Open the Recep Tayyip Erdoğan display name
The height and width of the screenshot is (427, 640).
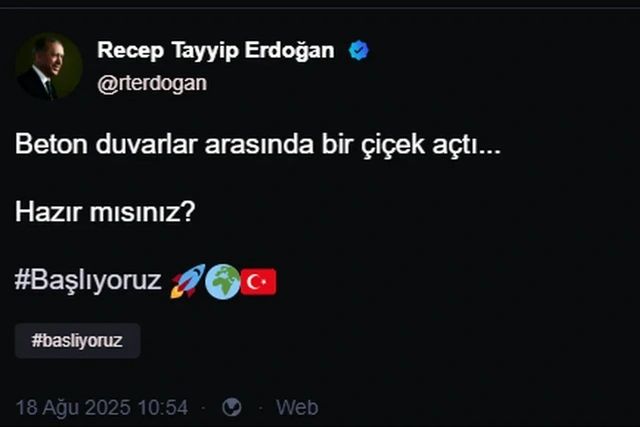pyautogui.click(x=216, y=51)
